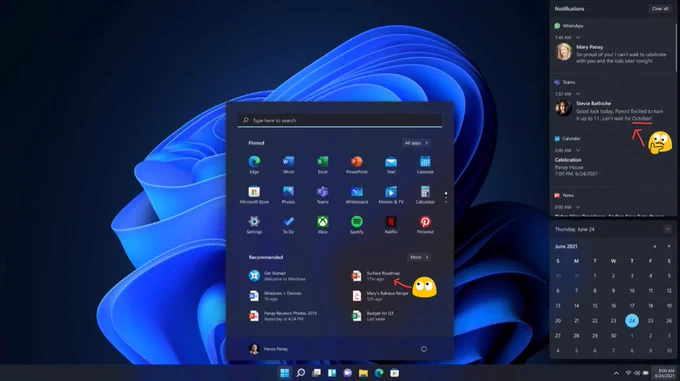Viewport: 680px width, 381px height.
Task: Launch PowerPoint pinned app
Action: (356, 164)
